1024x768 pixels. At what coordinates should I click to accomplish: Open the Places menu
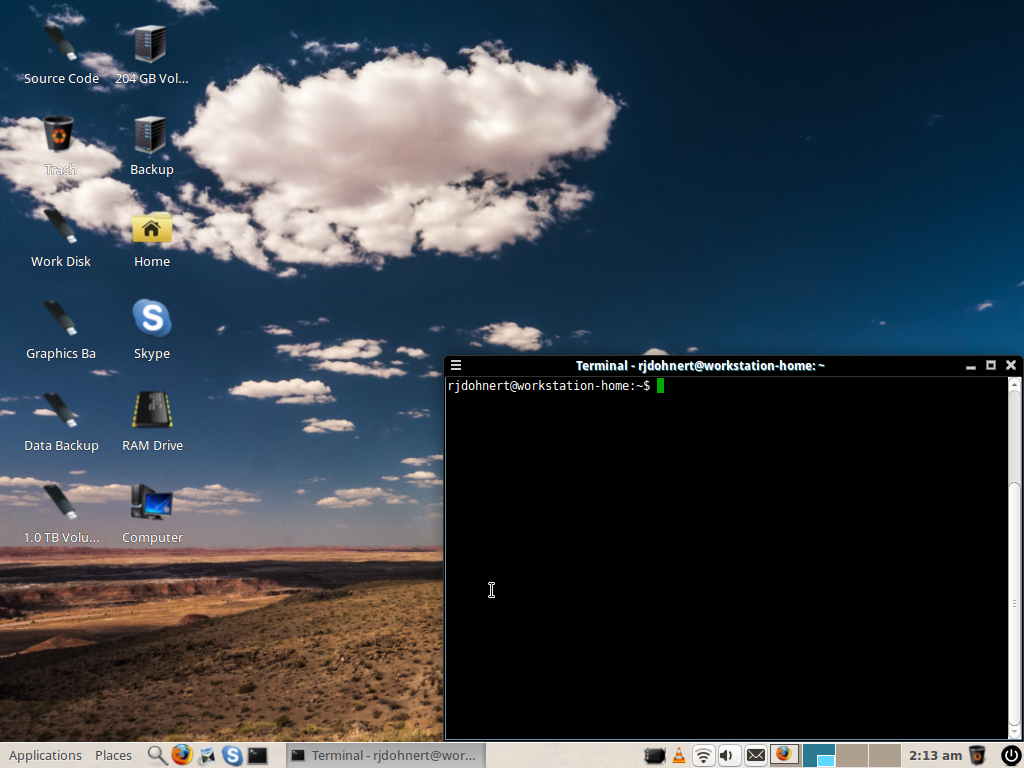tap(113, 755)
